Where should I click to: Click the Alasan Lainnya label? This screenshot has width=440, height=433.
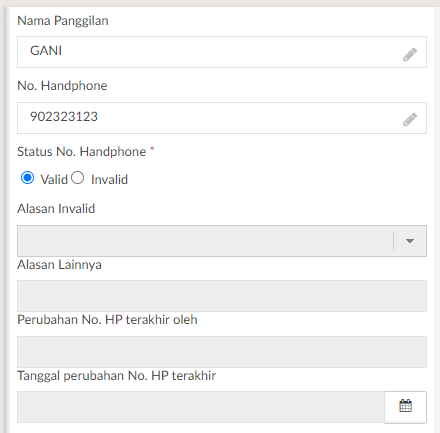point(59,265)
